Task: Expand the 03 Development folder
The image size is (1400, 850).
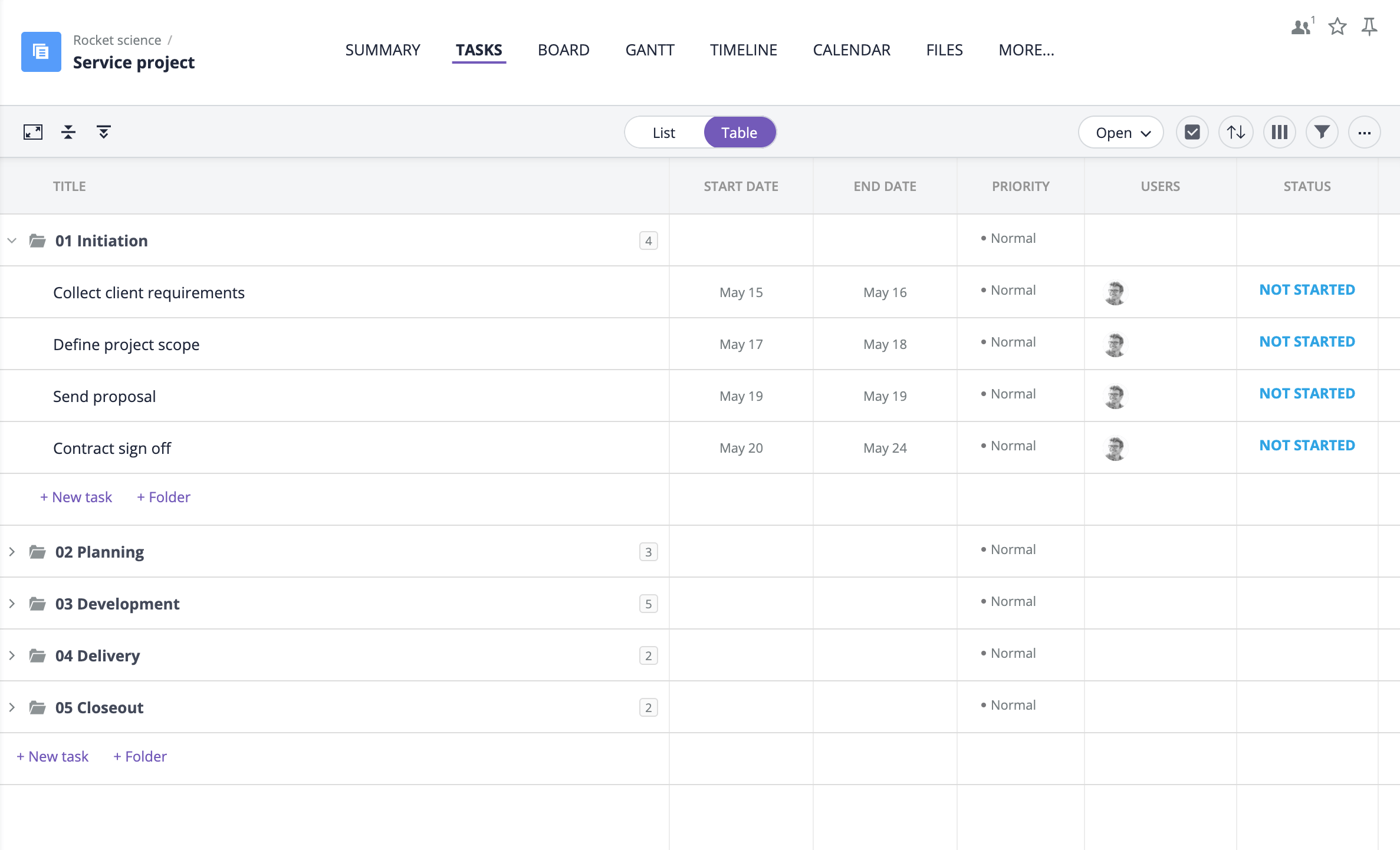Action: pyautogui.click(x=12, y=604)
